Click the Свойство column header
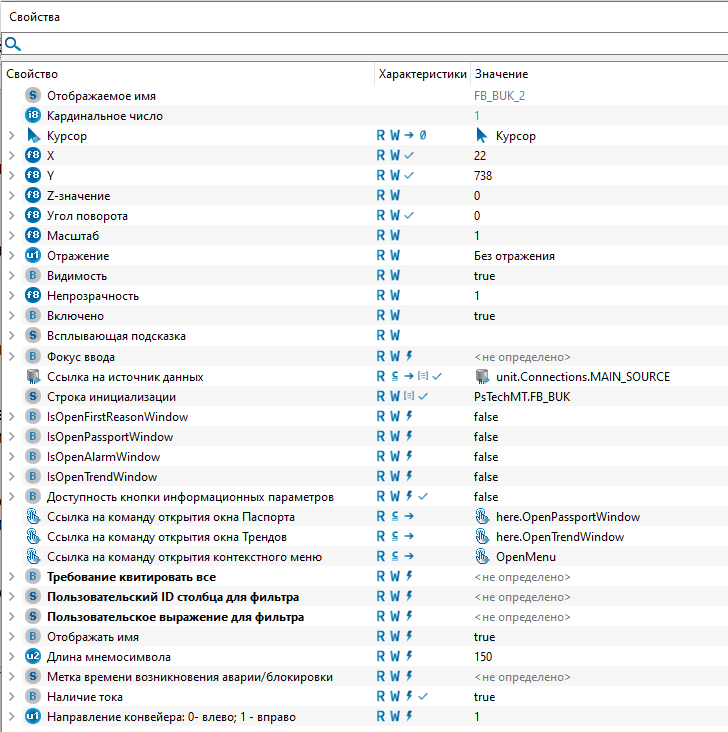 coord(33,74)
